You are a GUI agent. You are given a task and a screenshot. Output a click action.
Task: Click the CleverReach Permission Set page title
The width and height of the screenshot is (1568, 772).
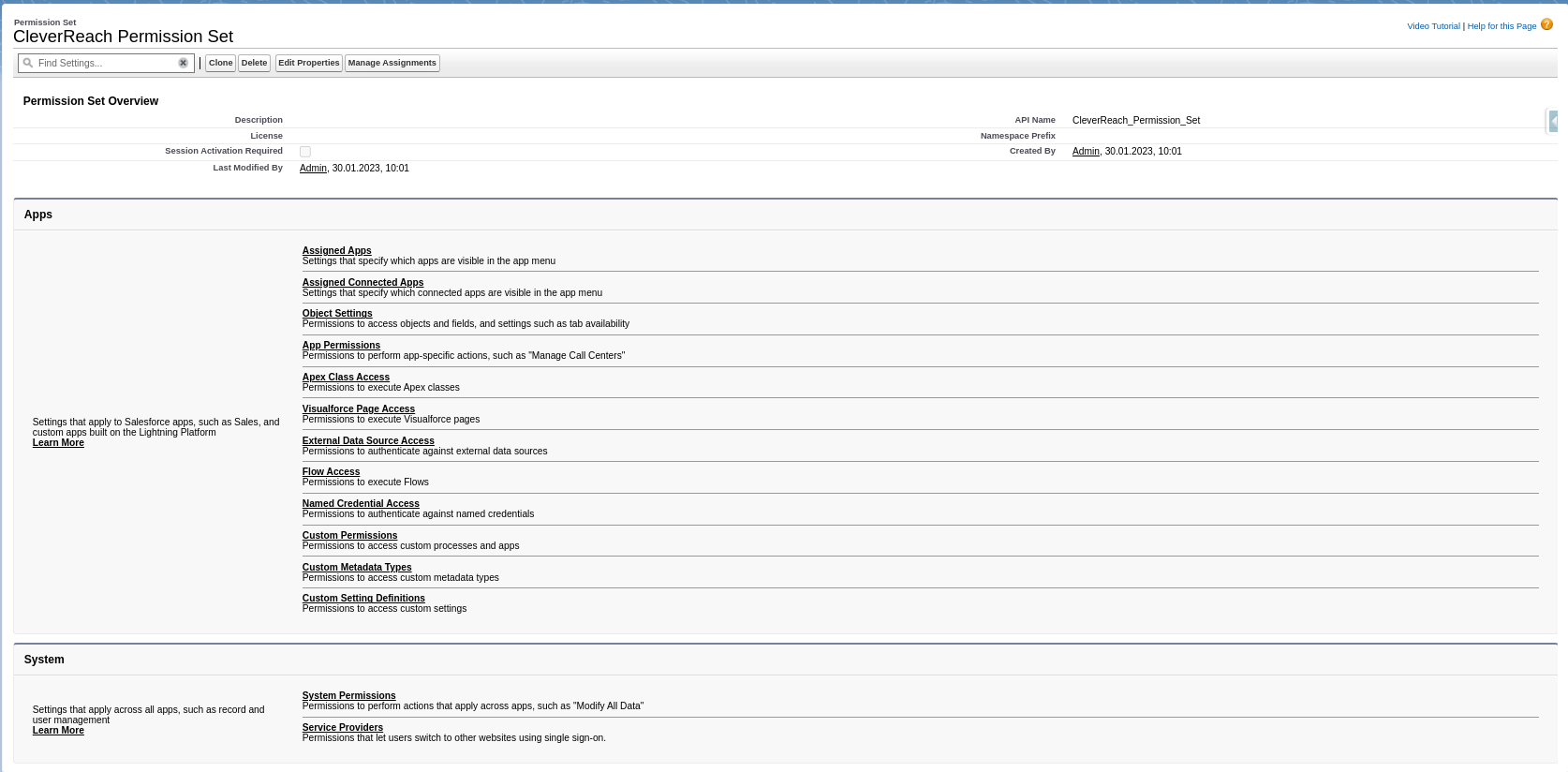pos(124,37)
